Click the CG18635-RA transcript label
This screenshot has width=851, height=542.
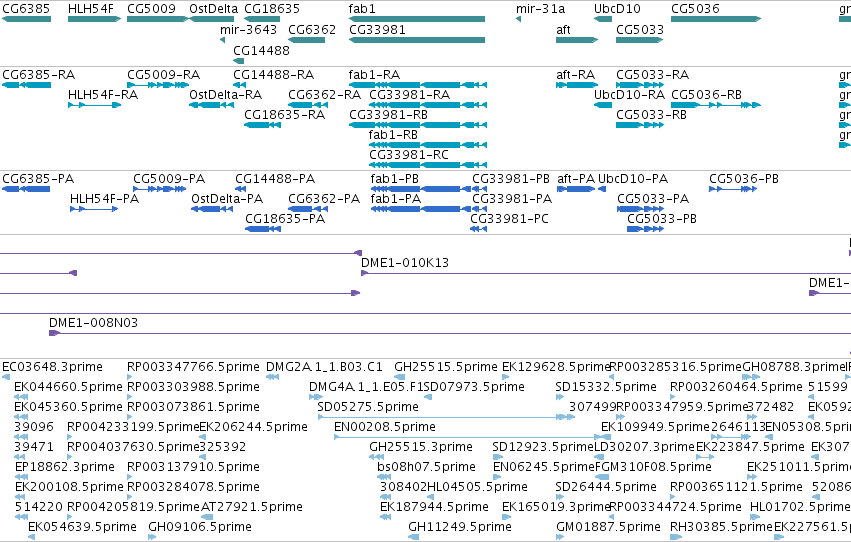pos(284,114)
